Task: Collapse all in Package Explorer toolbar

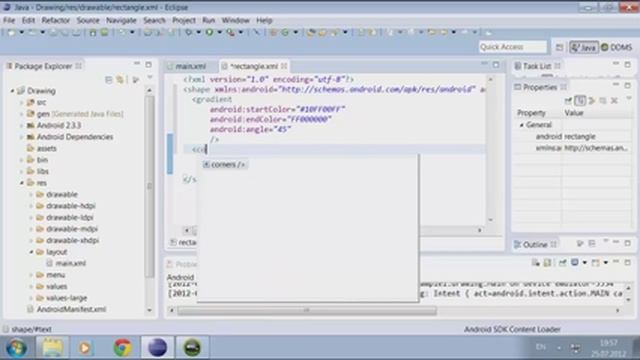Action: coord(109,80)
